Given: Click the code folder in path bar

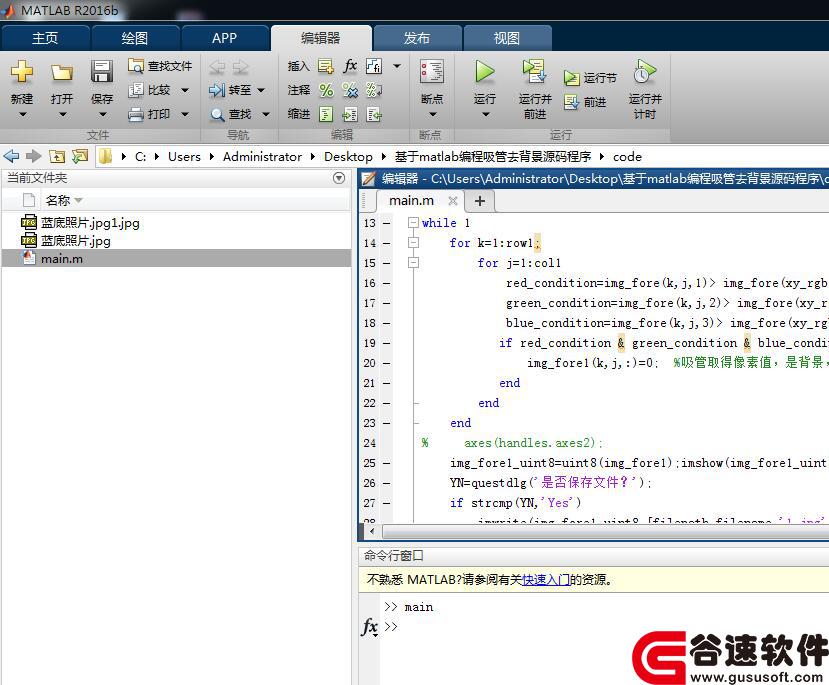Looking at the screenshot, I should tap(627, 157).
